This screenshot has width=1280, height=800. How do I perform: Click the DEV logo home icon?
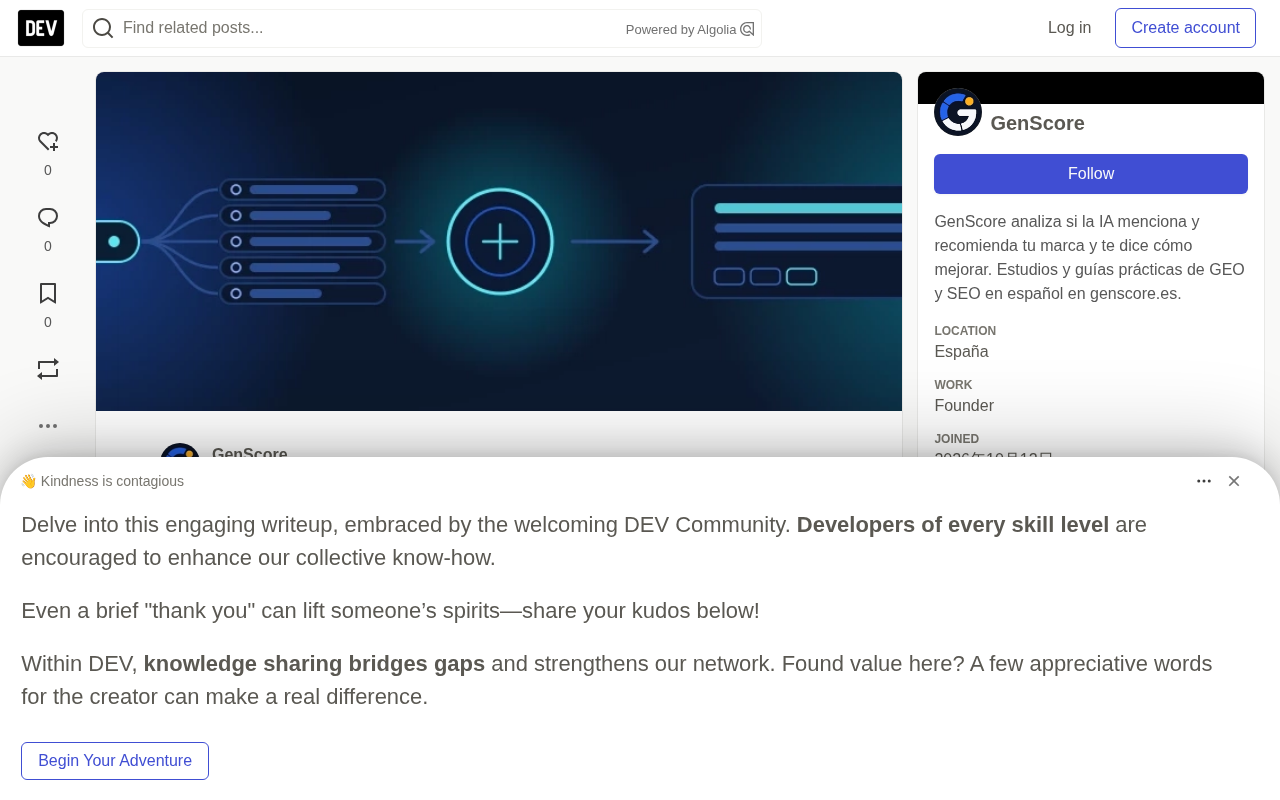coord(41,28)
